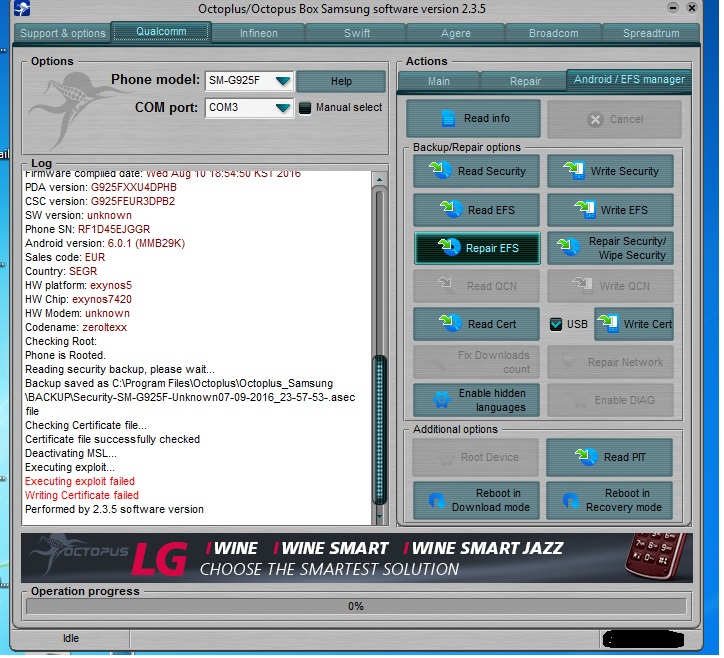This screenshot has height=658, width=724.
Task: Switch to the Main actions tab
Action: coord(439,81)
